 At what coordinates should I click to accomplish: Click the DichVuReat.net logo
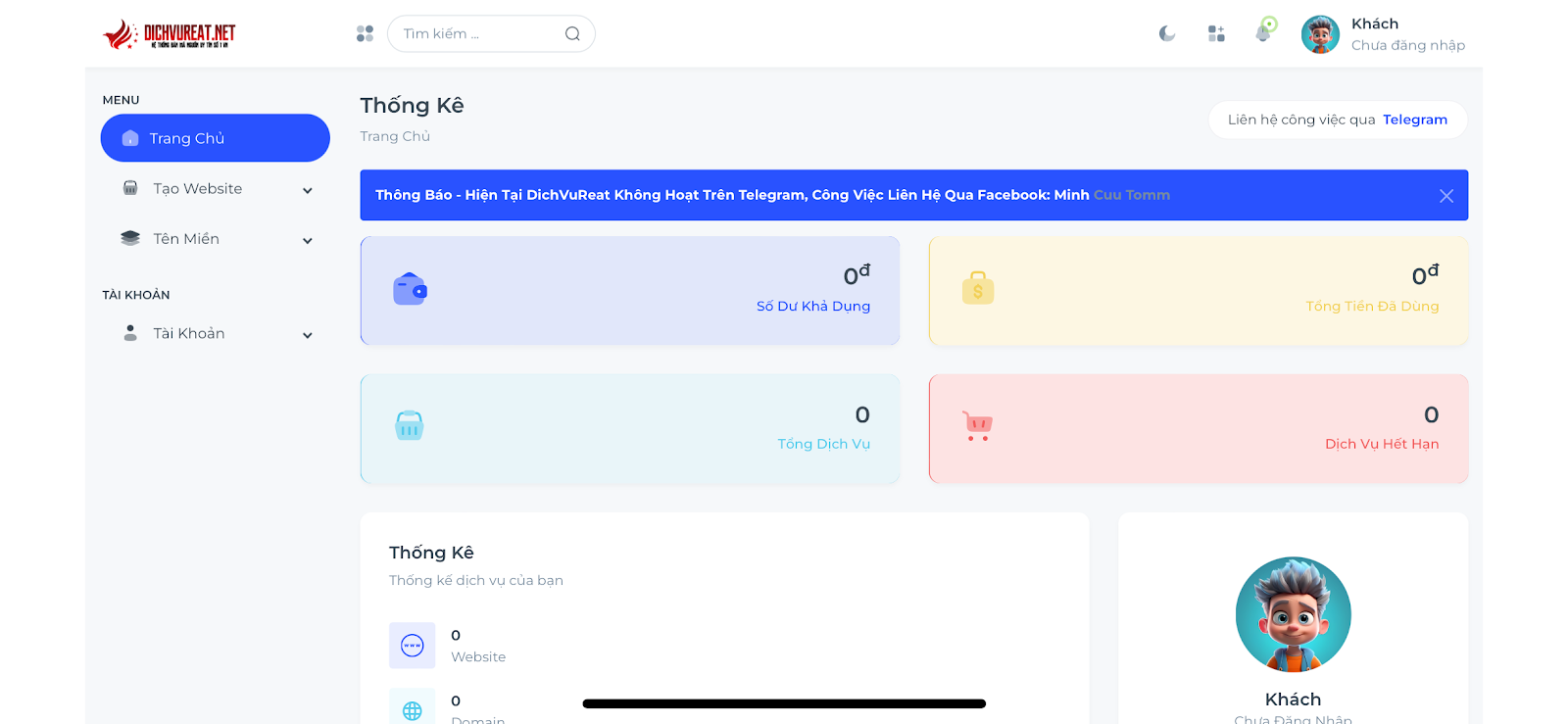pos(170,35)
